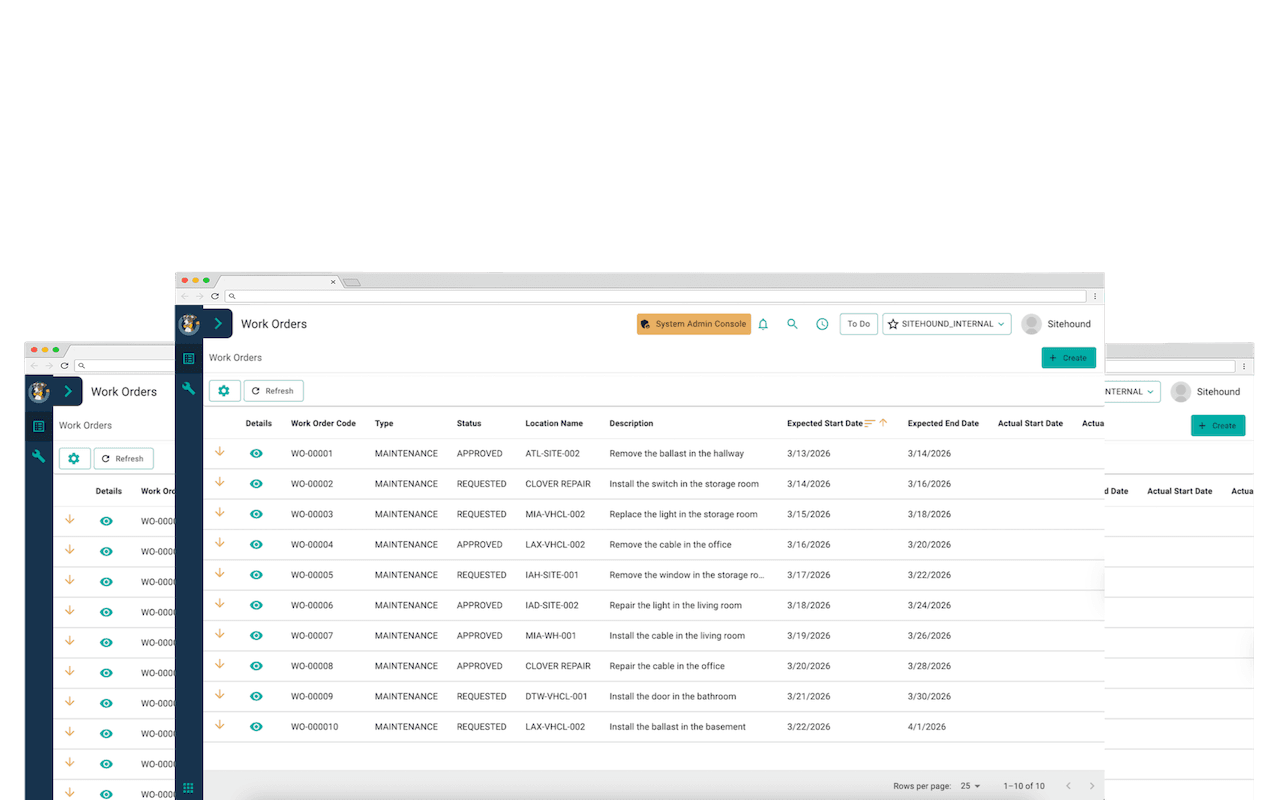Open the Work Orders list icon in sidebar
The width and height of the screenshot is (1280, 800).
click(x=189, y=357)
